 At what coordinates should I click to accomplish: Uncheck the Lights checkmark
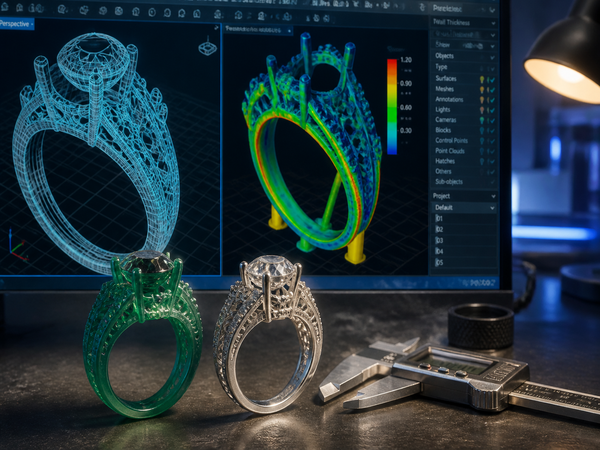(x=492, y=110)
